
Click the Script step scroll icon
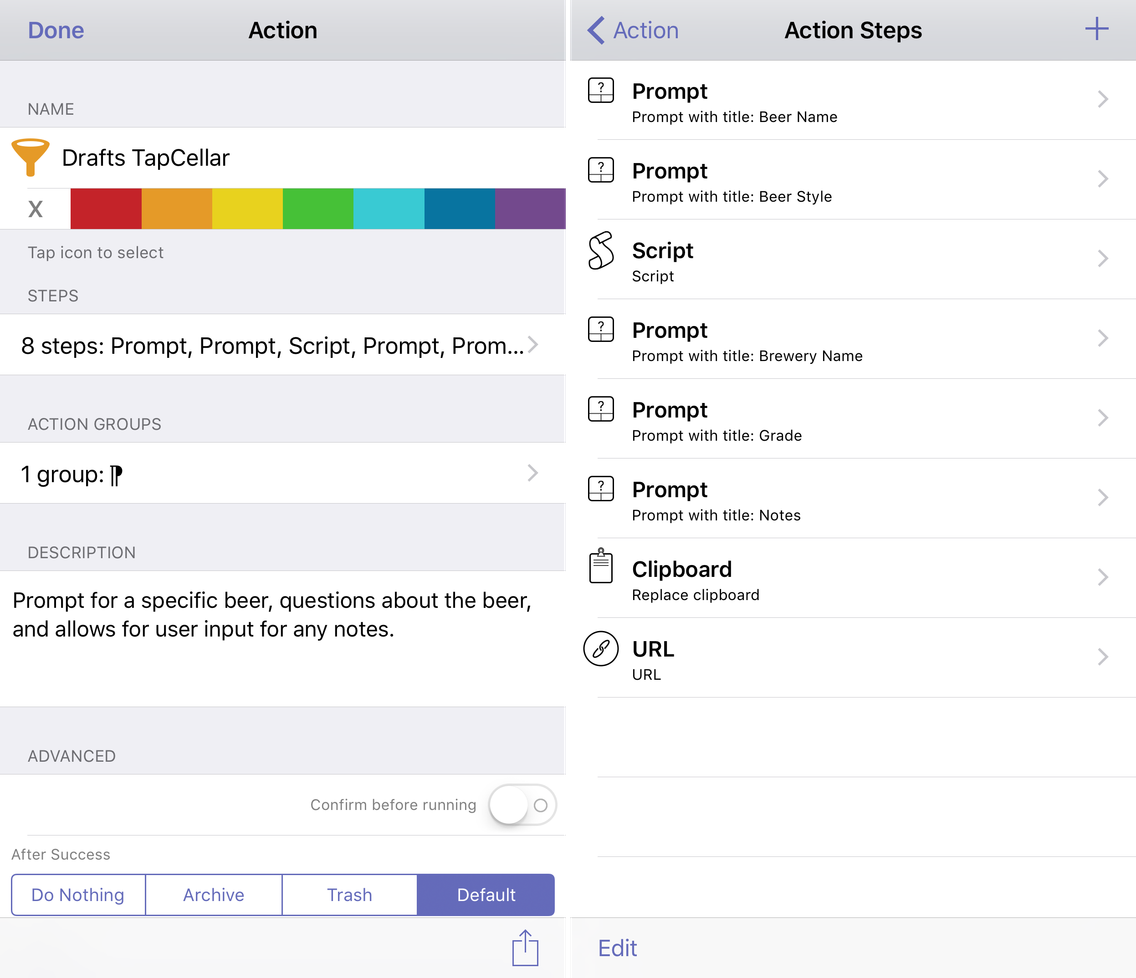(x=600, y=252)
